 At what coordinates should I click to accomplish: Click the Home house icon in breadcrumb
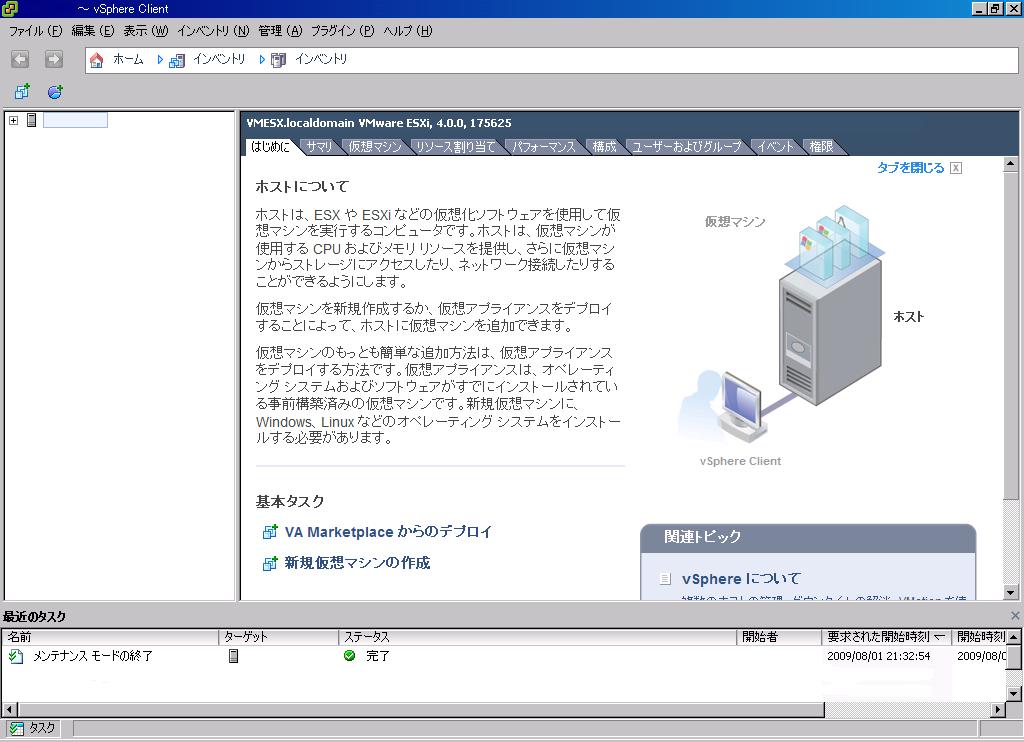click(x=97, y=60)
